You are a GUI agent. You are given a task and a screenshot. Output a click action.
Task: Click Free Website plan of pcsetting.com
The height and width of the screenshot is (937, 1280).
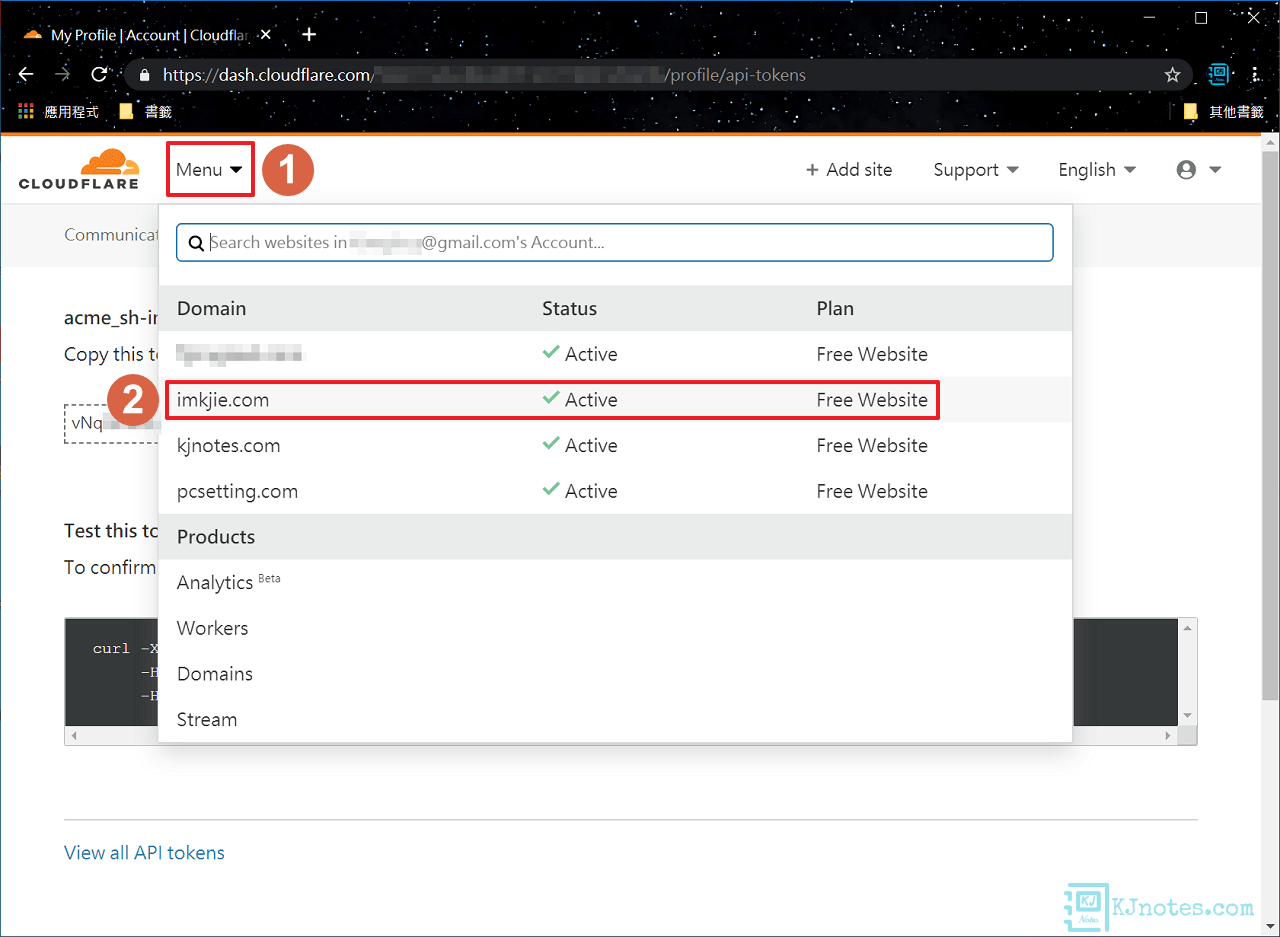tap(872, 492)
